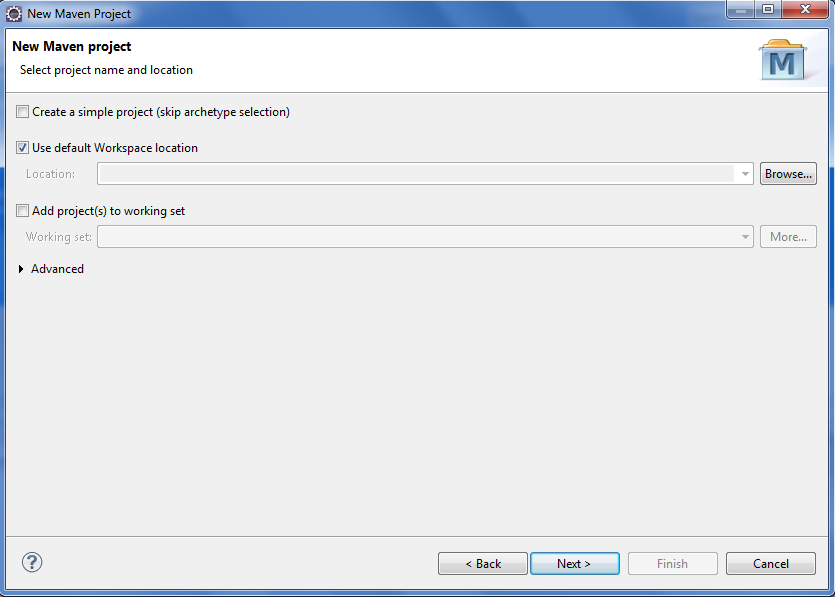Click the Eclipse icon in the title bar
The height and width of the screenshot is (597, 835).
click(x=14, y=13)
